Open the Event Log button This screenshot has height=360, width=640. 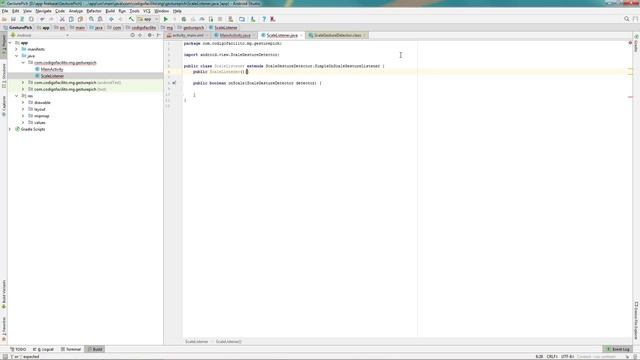pos(618,349)
